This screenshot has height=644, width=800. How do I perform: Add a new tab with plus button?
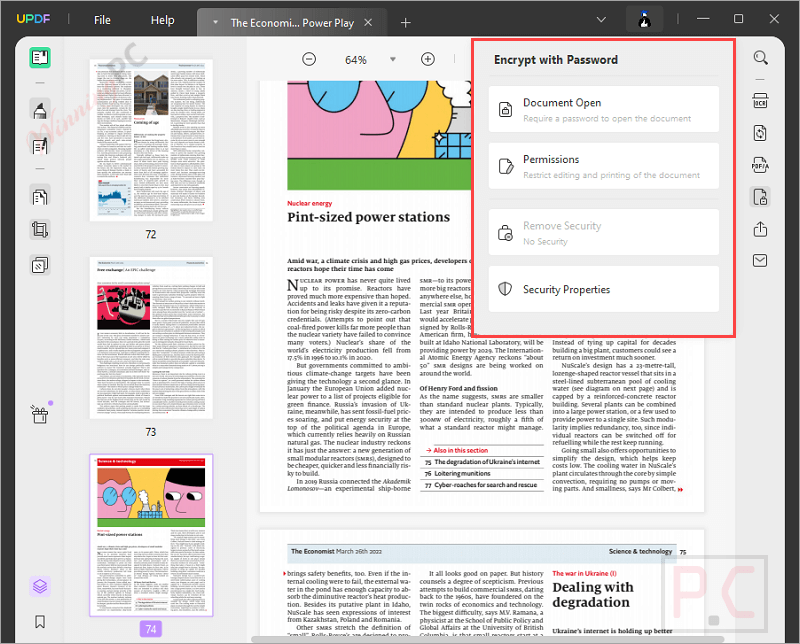coord(406,22)
